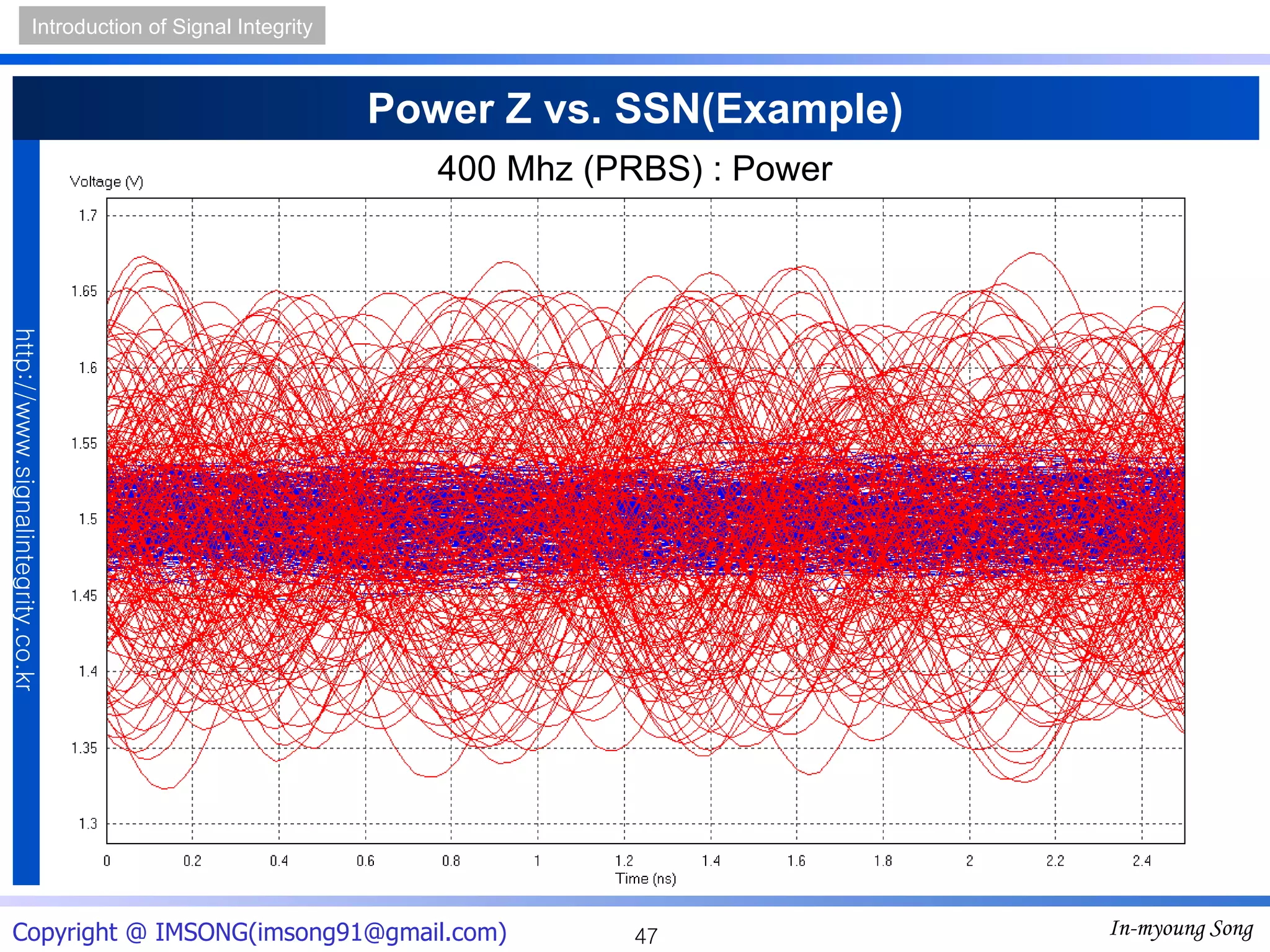Click the 0.8 time axis tick label
Image resolution: width=1270 pixels, height=952 pixels.
pos(451,860)
